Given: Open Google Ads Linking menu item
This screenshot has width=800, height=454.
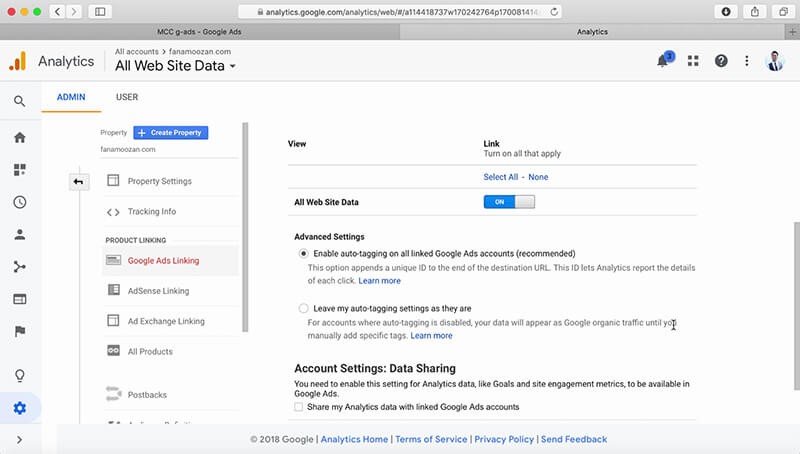Looking at the screenshot, I should click(170, 261).
